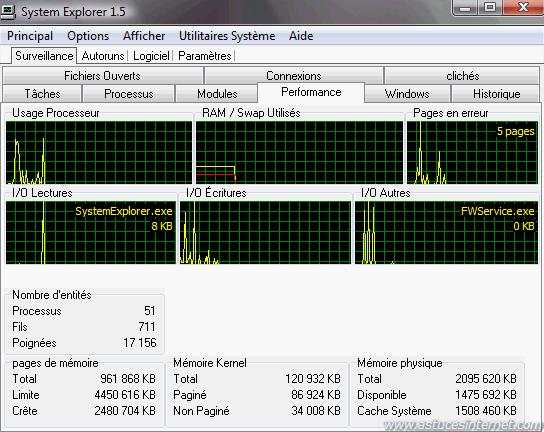Open the Afficher menu
Image resolution: width=544 pixels, height=432 pixels.
[x=144, y=36]
